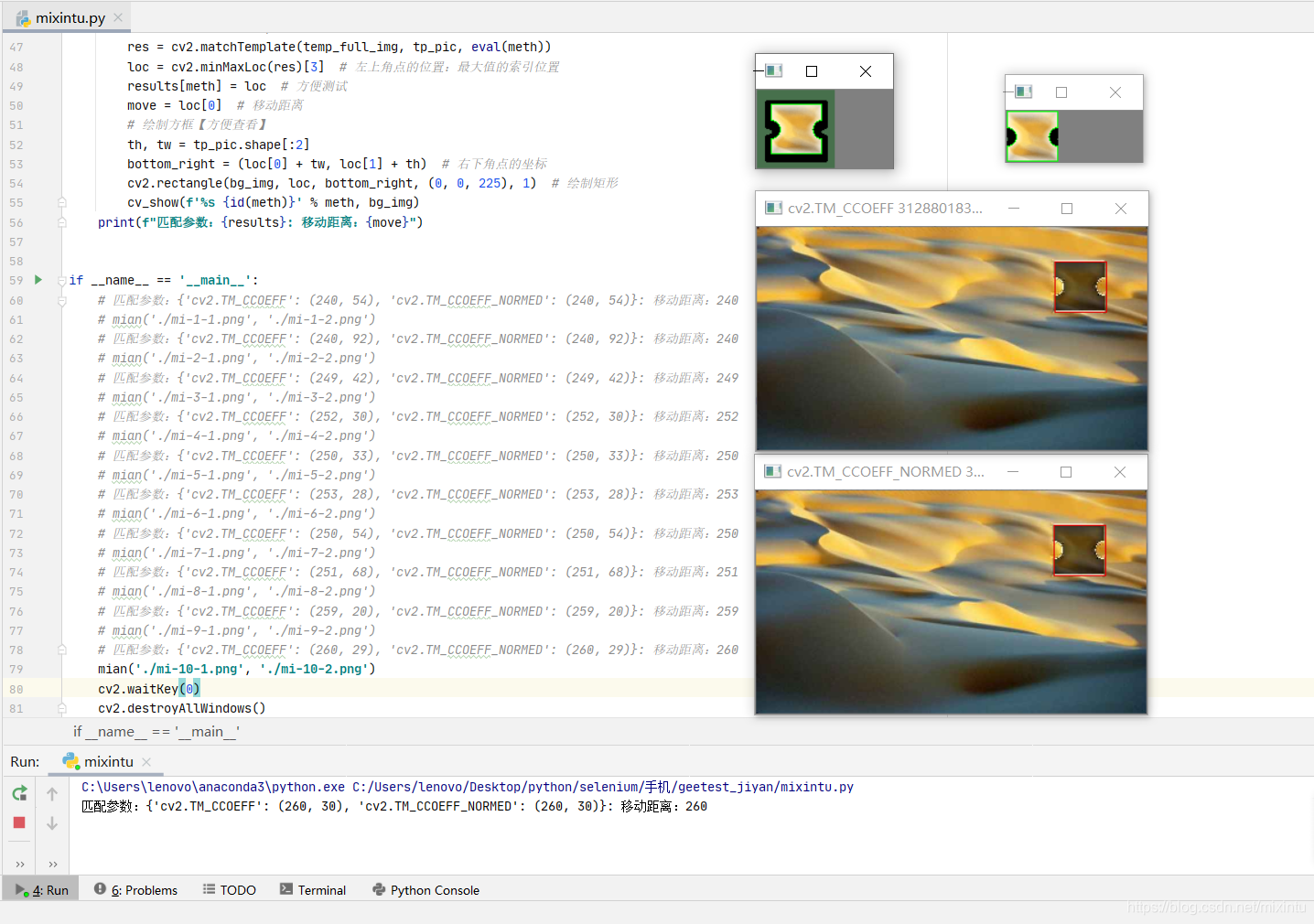1314x924 pixels.
Task: Rerun mixintu with the green rerun icon
Action: click(19, 793)
